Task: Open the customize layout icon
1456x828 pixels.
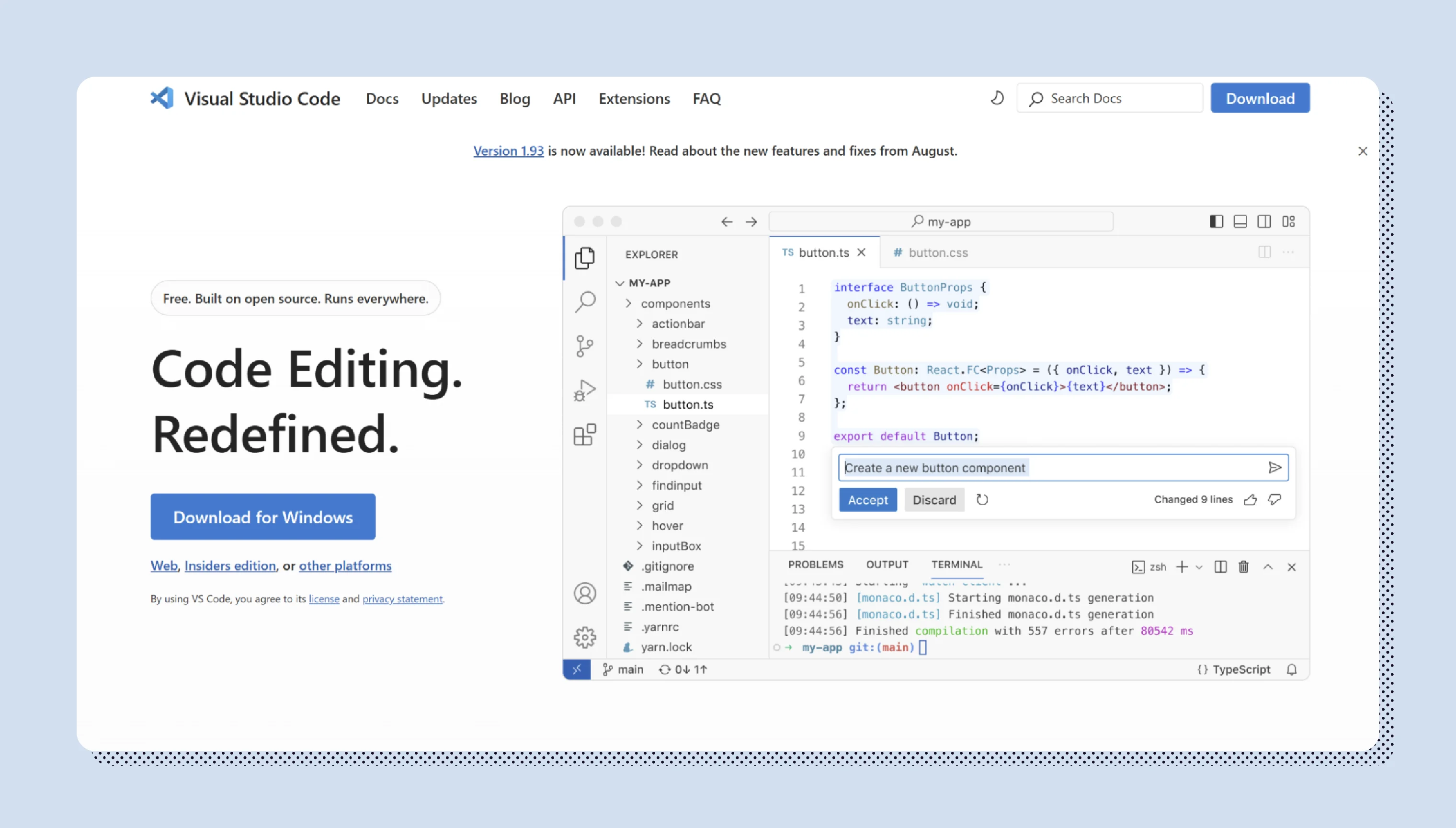Action: [x=1288, y=221]
